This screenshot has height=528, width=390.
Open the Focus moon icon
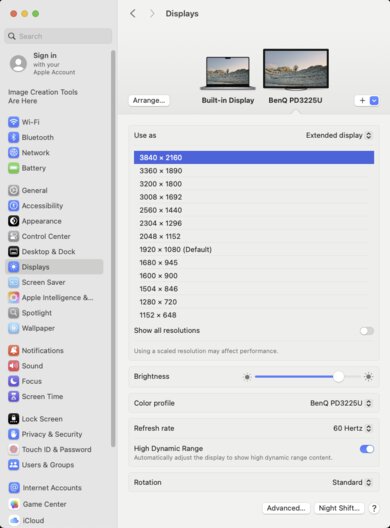[13, 381]
